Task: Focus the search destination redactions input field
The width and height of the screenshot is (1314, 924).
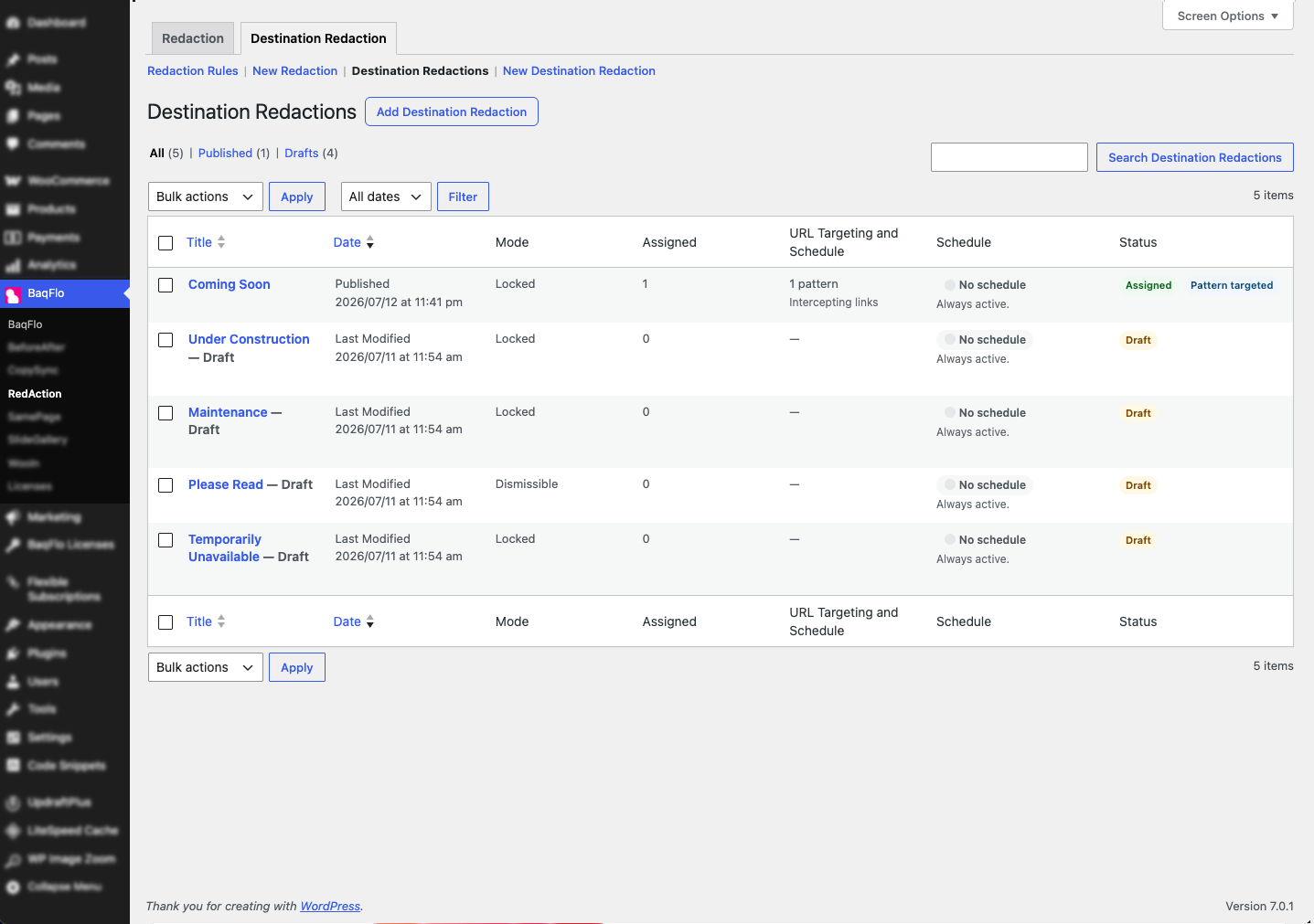Action: pyautogui.click(x=1010, y=157)
